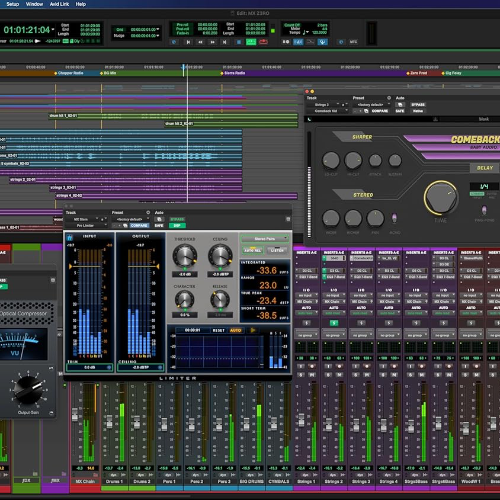The height and width of the screenshot is (500, 500).
Task: Click the Drums 1 volume fader
Action: tap(109, 422)
